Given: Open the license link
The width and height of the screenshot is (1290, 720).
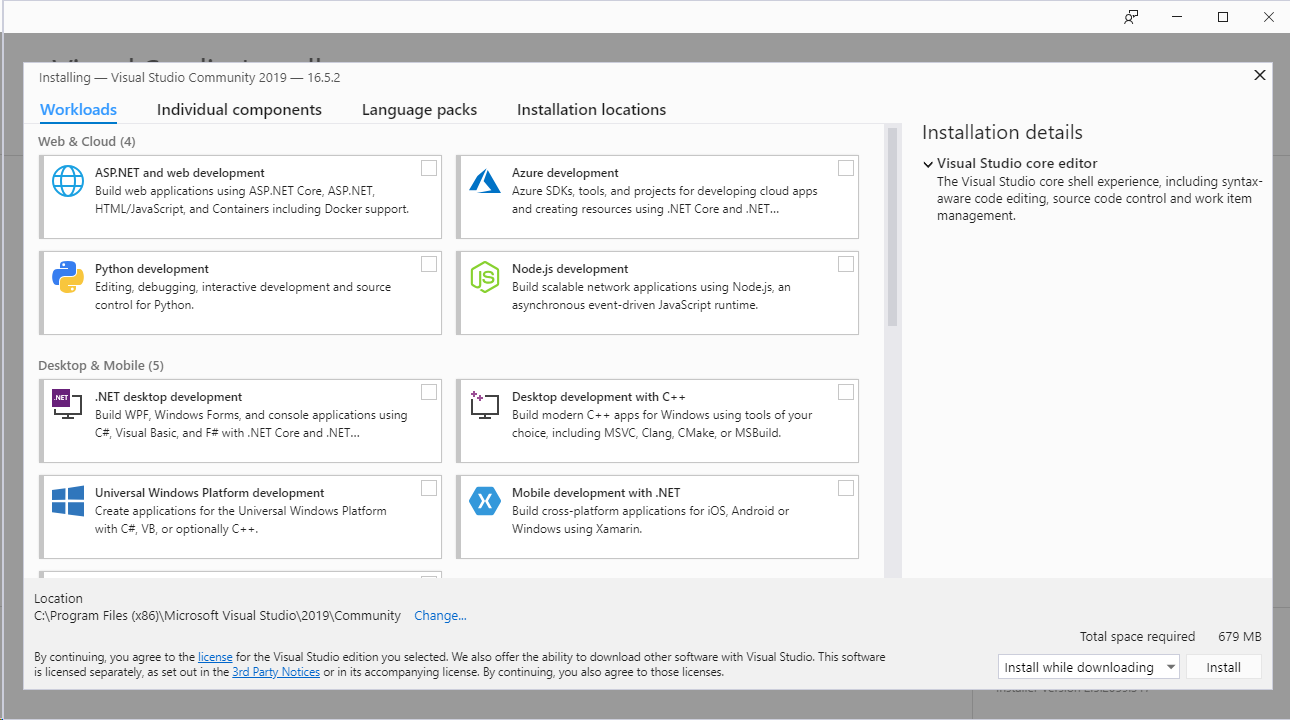Looking at the screenshot, I should tap(215, 657).
